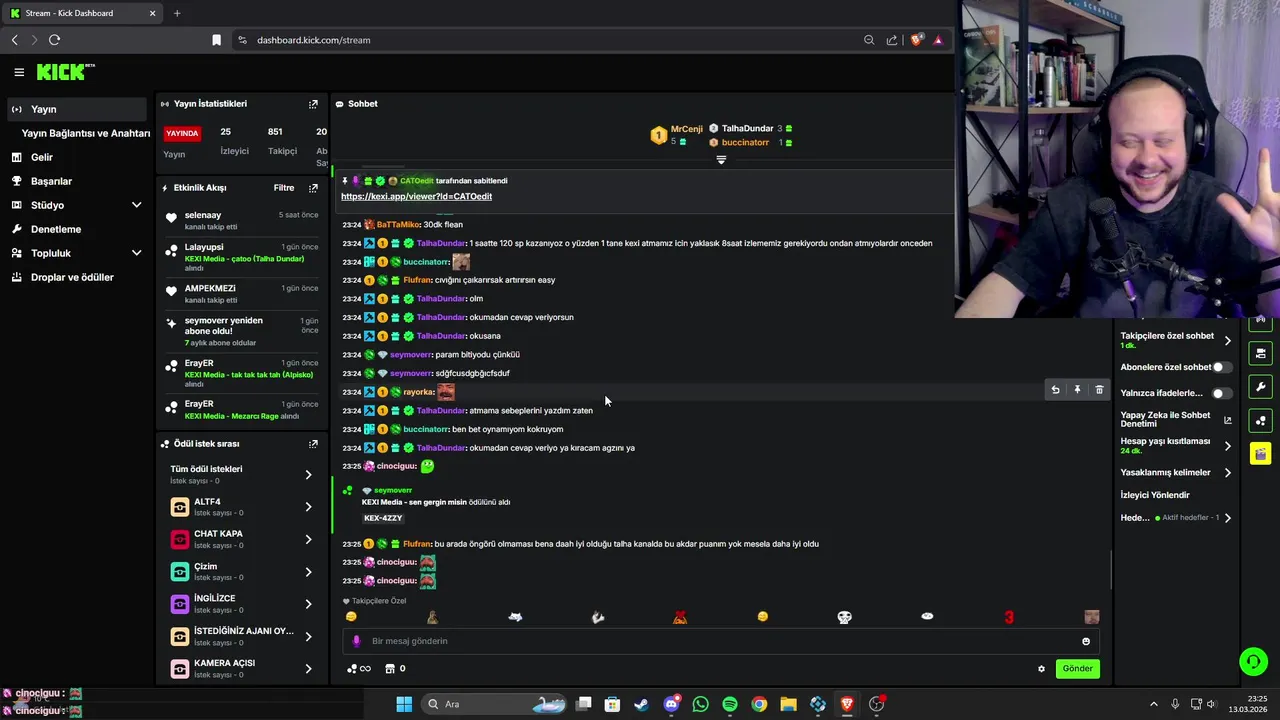The image size is (1280, 720).
Task: Open Steam from the taskbar
Action: click(641, 704)
